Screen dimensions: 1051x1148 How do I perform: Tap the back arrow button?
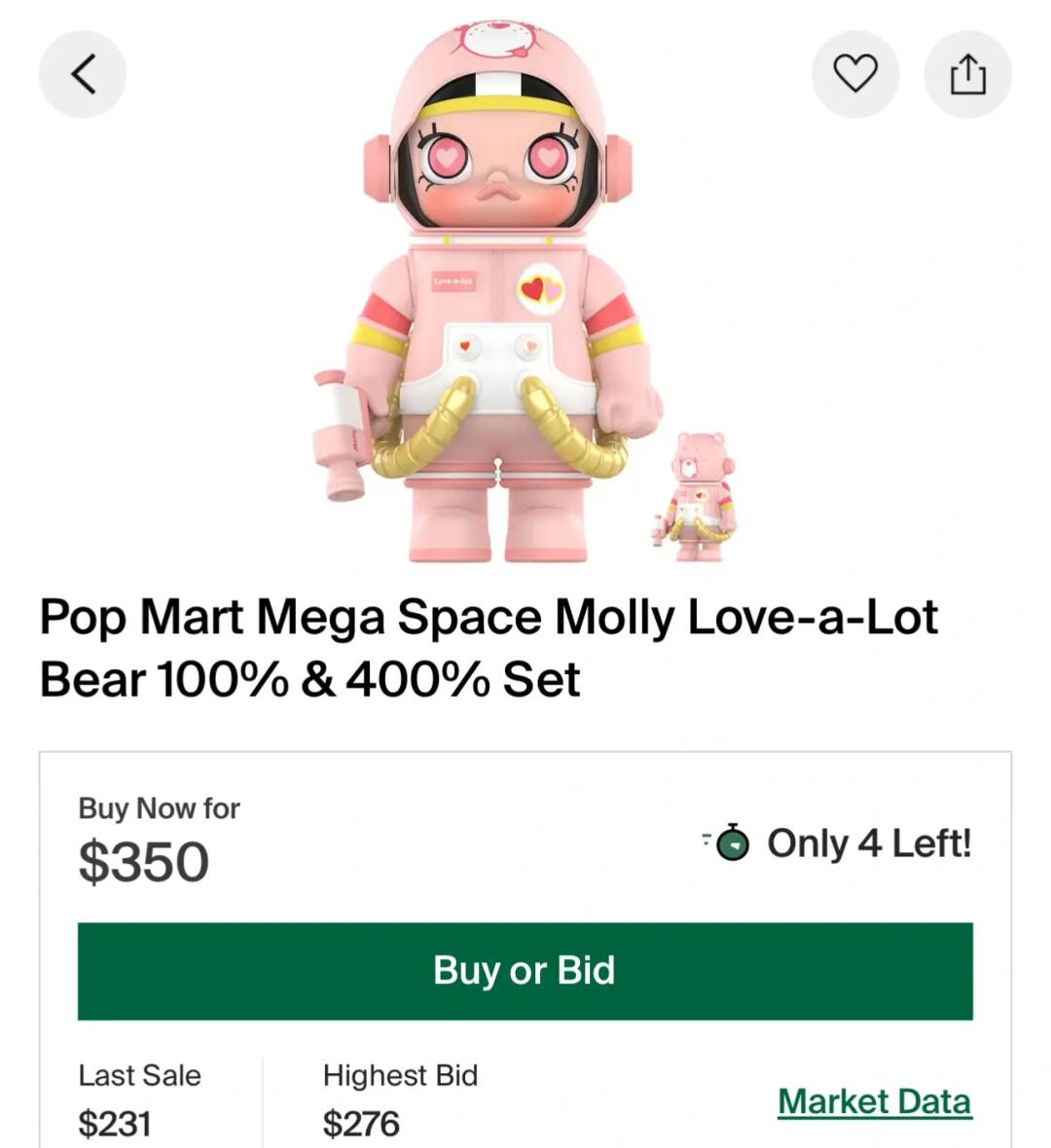[83, 74]
